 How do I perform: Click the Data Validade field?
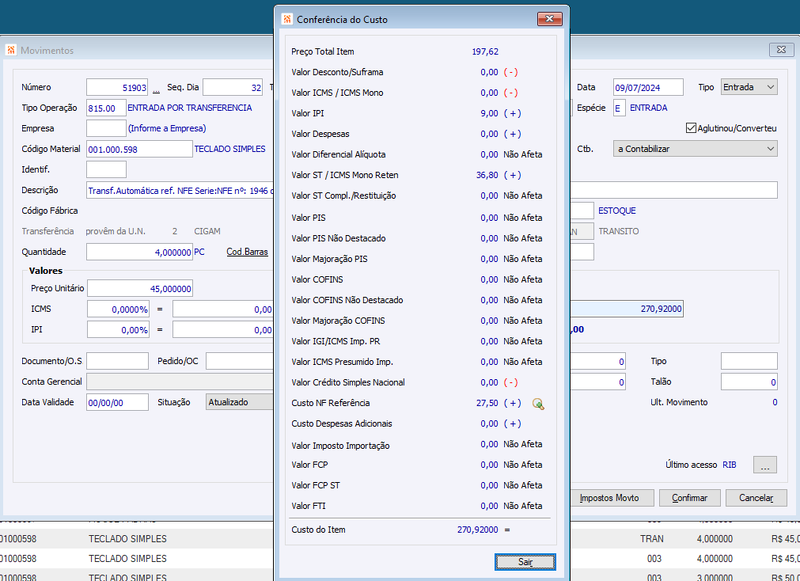[x=117, y=402]
